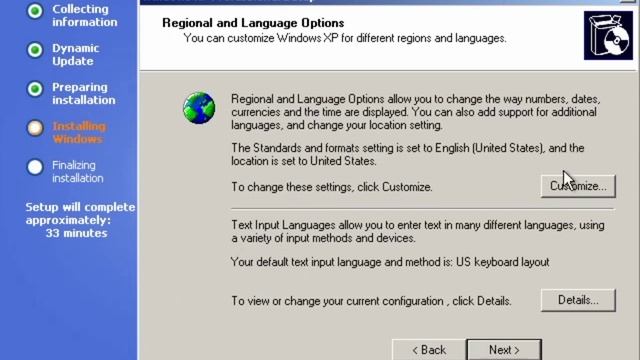This screenshot has width=640, height=360.
Task: Click the 'Text Input Languages allow you' paragraph
Action: coord(418,231)
